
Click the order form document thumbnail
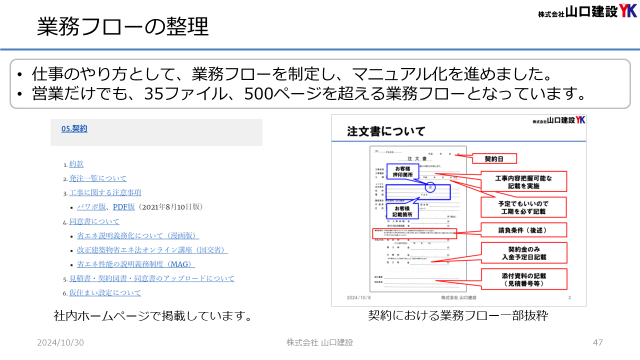[418, 219]
